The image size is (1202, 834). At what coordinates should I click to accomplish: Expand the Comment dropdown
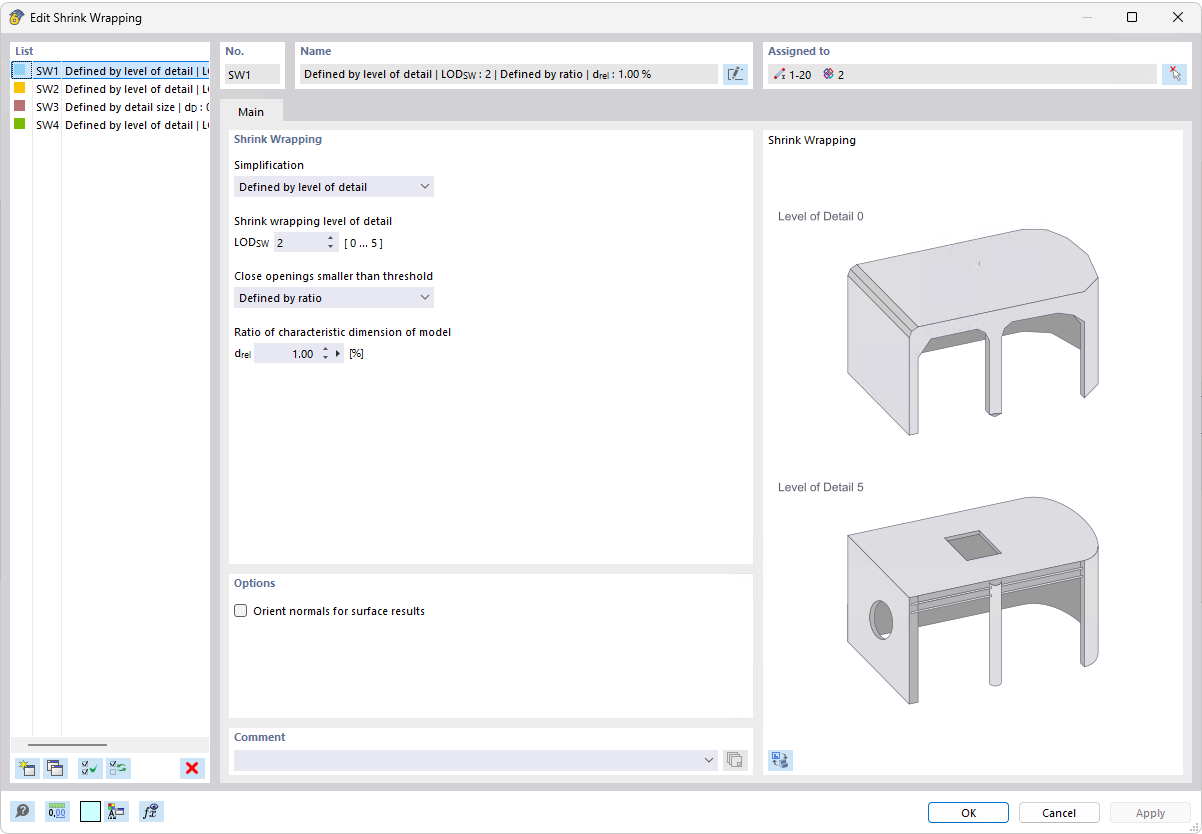click(709, 760)
